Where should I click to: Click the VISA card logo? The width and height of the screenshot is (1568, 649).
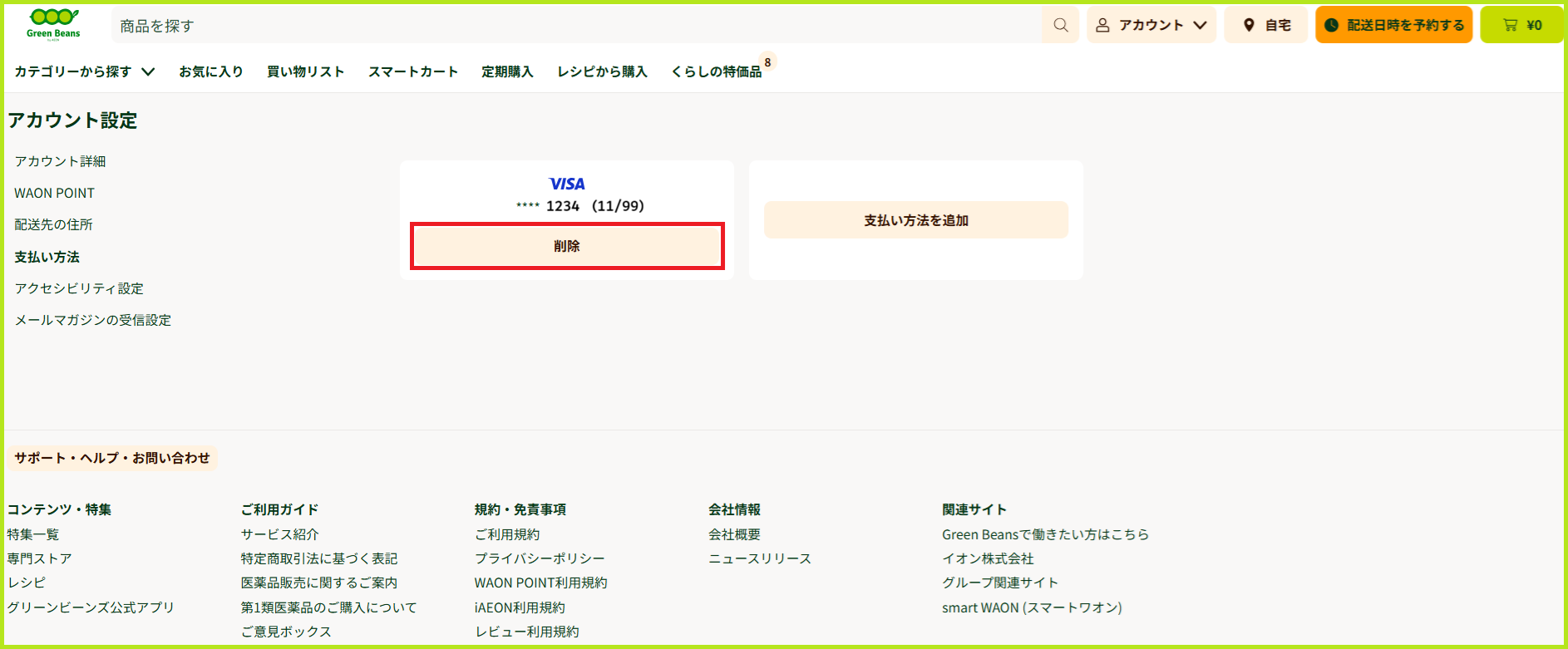point(567,184)
